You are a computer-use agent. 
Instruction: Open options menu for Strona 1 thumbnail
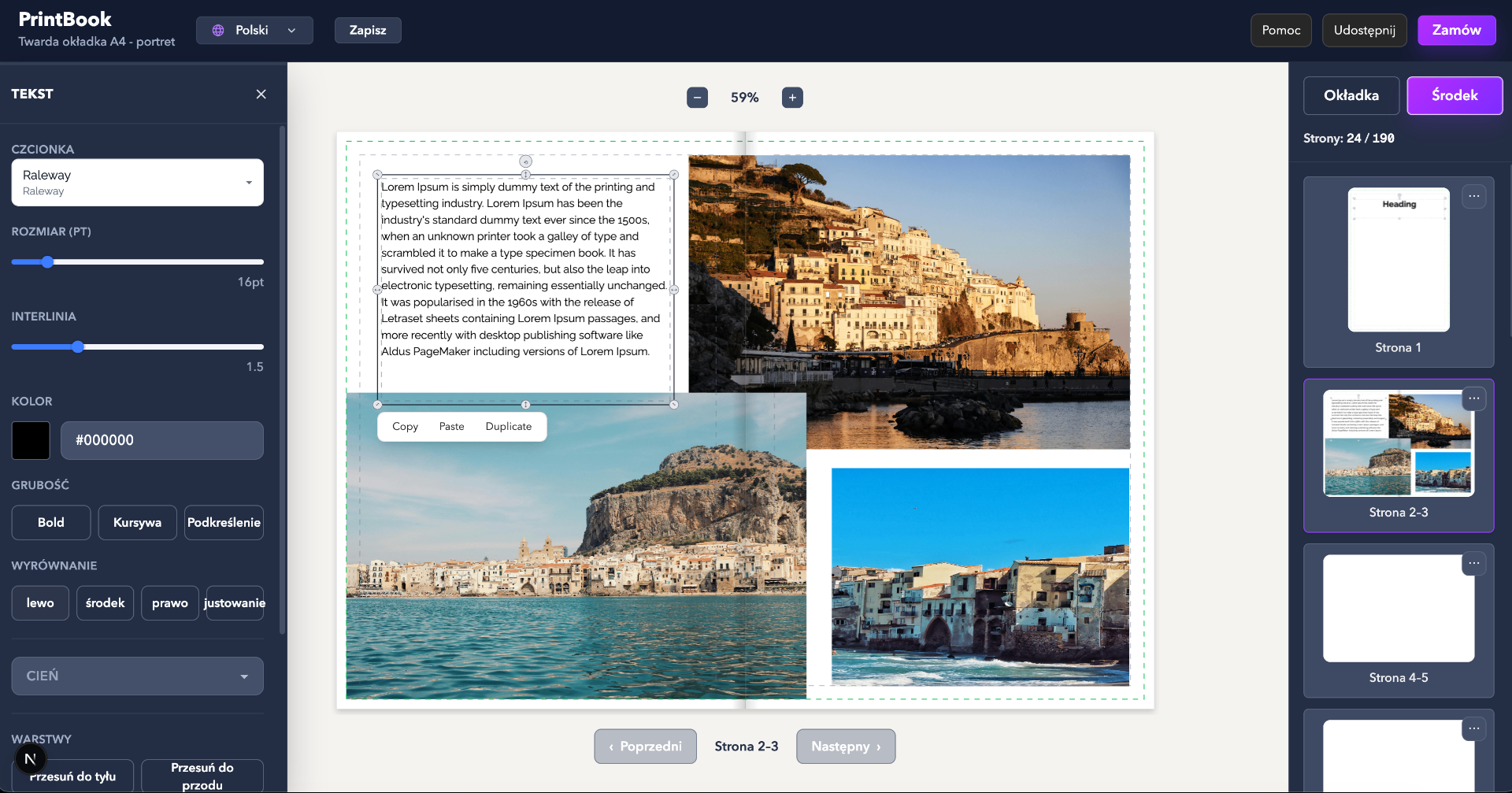click(x=1474, y=196)
